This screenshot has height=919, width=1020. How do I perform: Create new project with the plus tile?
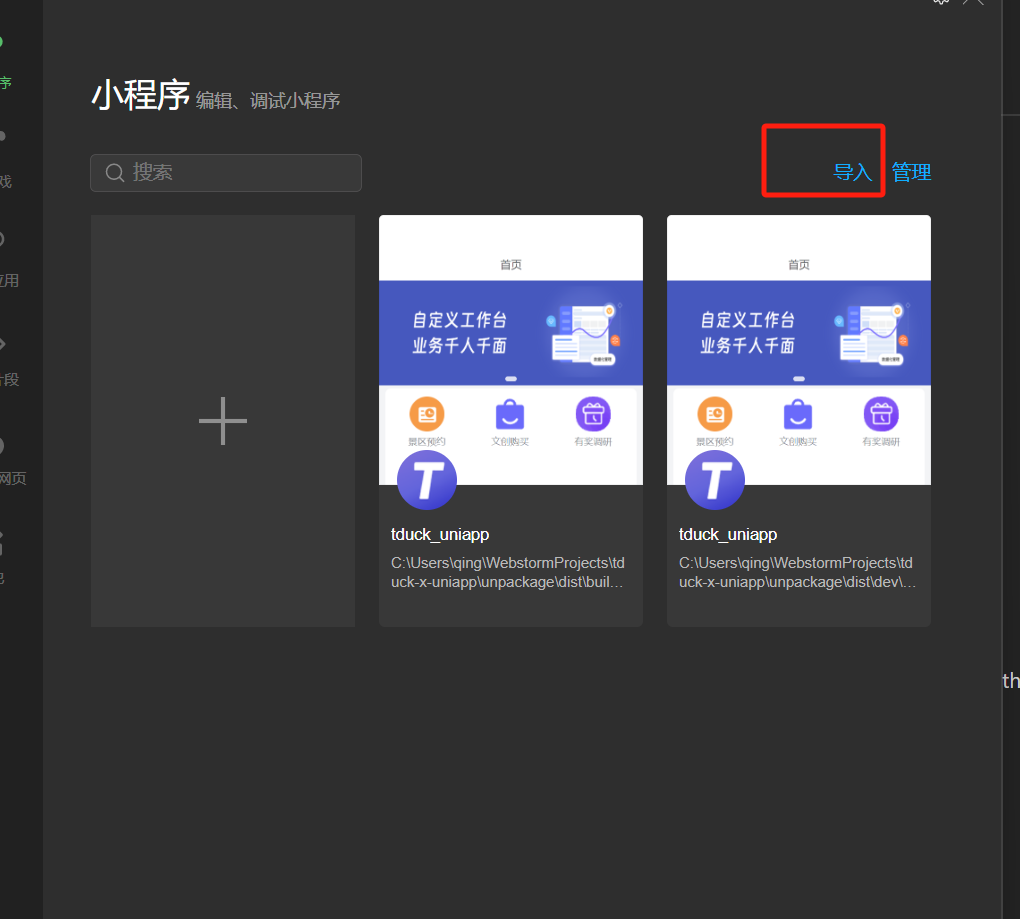click(x=223, y=421)
